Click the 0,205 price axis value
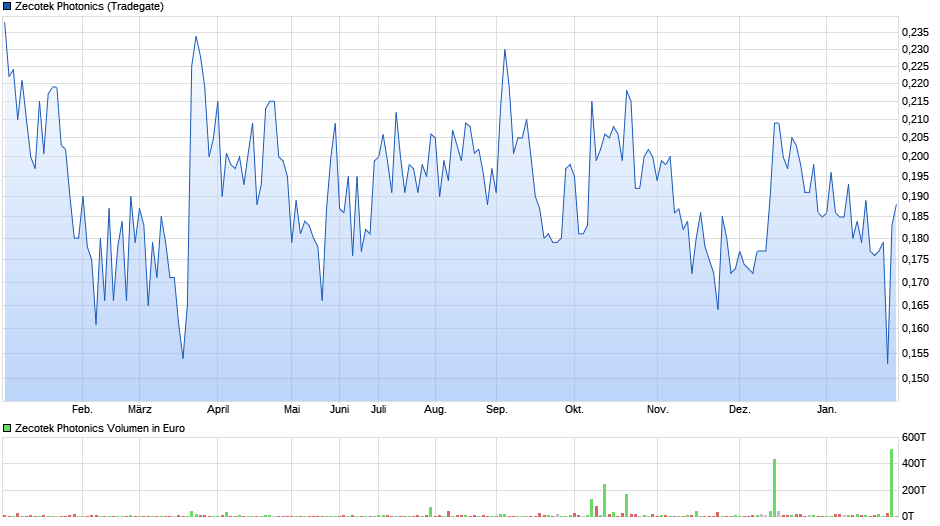940x526 pixels. coord(915,138)
